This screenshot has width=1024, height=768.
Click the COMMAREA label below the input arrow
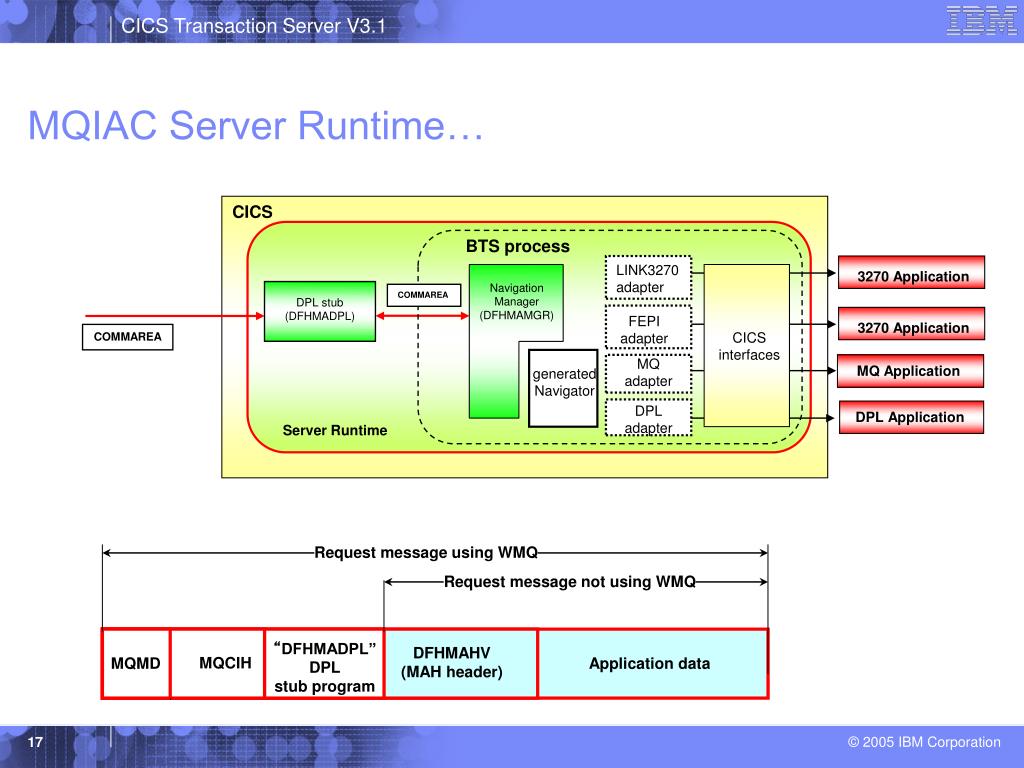[x=127, y=337]
